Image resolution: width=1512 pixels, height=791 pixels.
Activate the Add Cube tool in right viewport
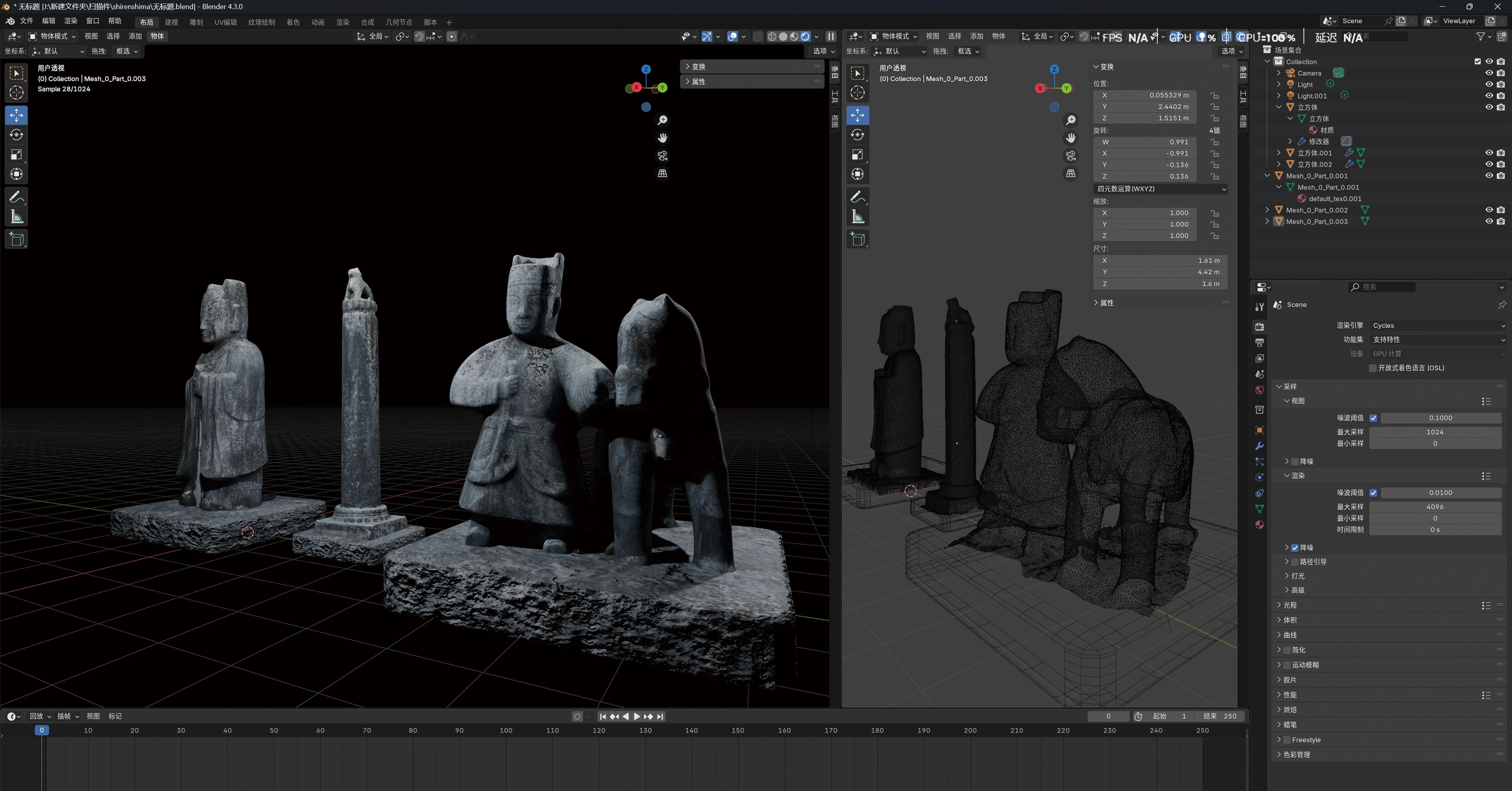pos(858,239)
